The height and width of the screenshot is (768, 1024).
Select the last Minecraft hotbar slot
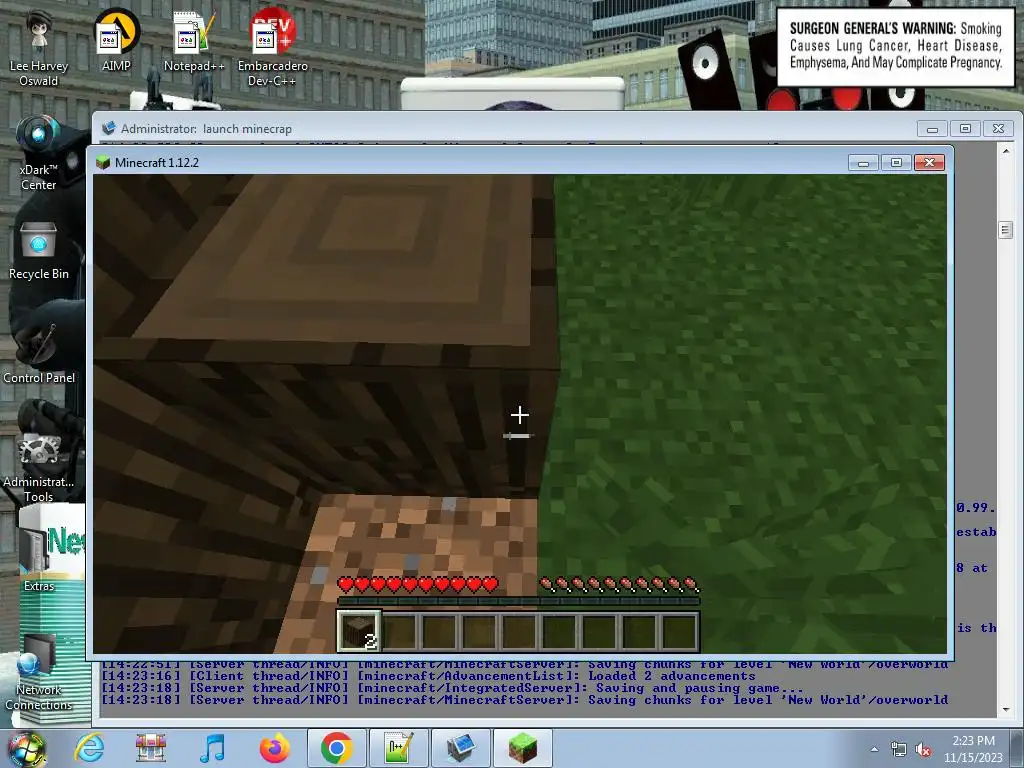679,631
